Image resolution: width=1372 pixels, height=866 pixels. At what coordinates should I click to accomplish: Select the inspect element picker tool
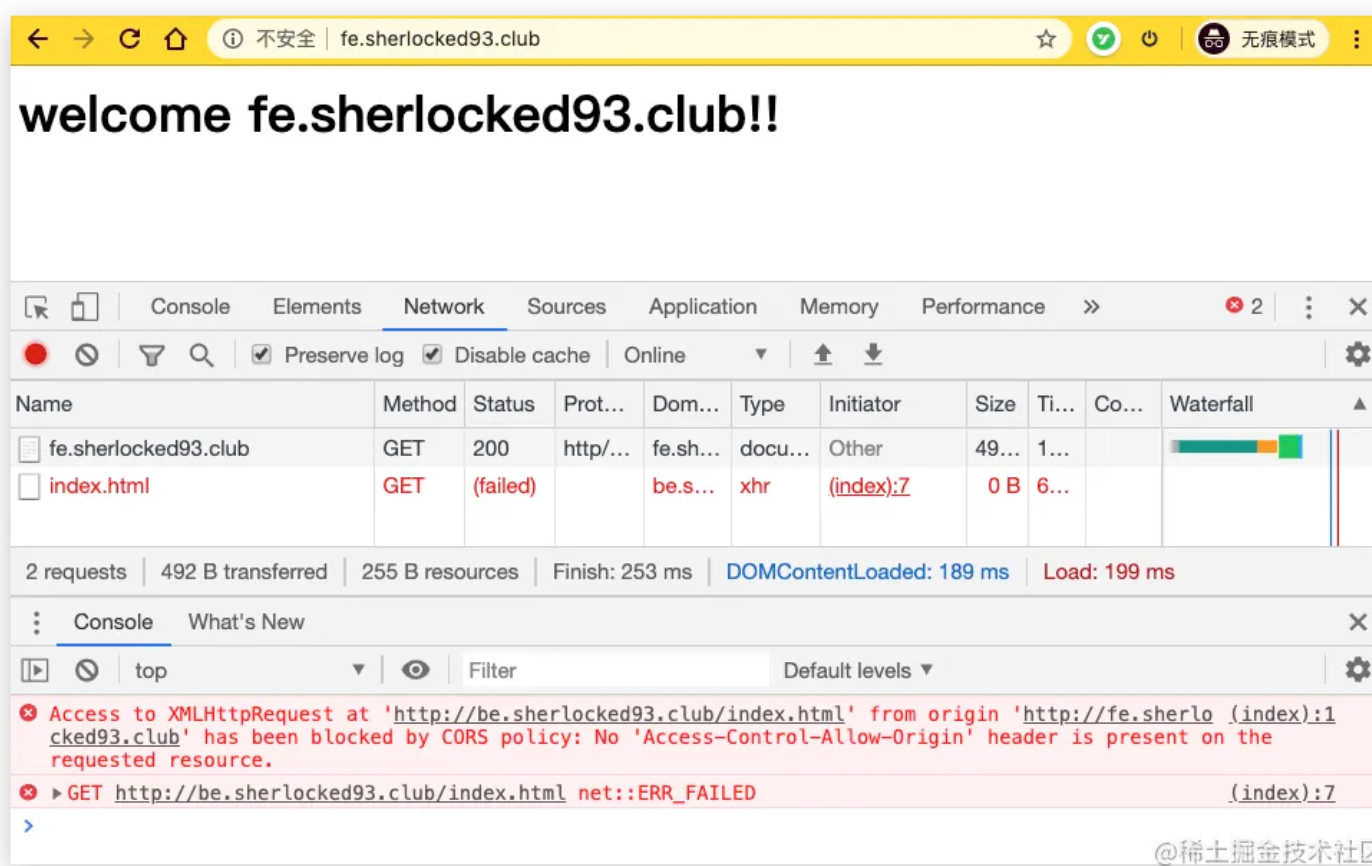point(37,307)
